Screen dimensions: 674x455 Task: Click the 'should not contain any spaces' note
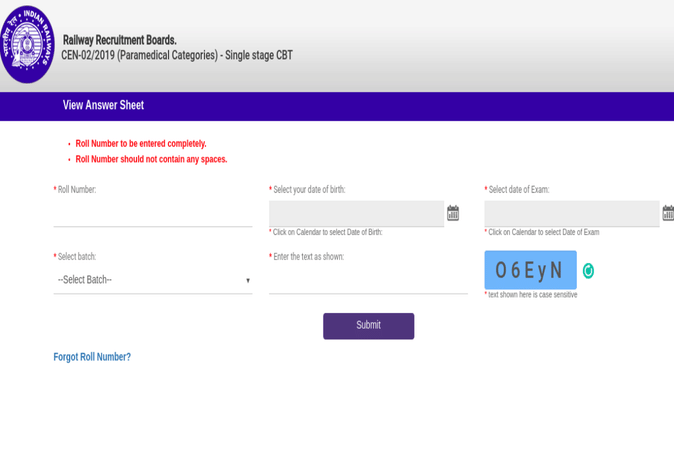[151, 159]
